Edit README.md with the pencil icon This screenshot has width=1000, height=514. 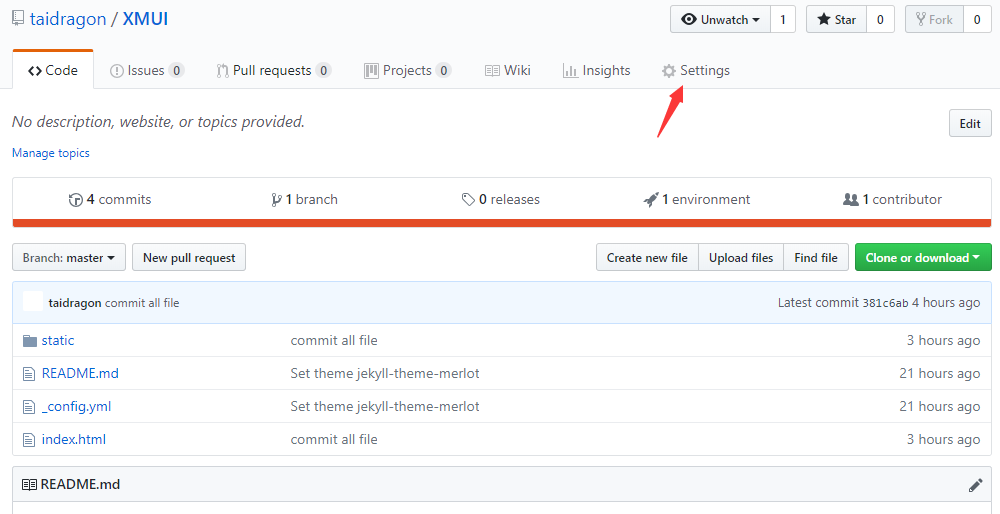[x=975, y=485]
